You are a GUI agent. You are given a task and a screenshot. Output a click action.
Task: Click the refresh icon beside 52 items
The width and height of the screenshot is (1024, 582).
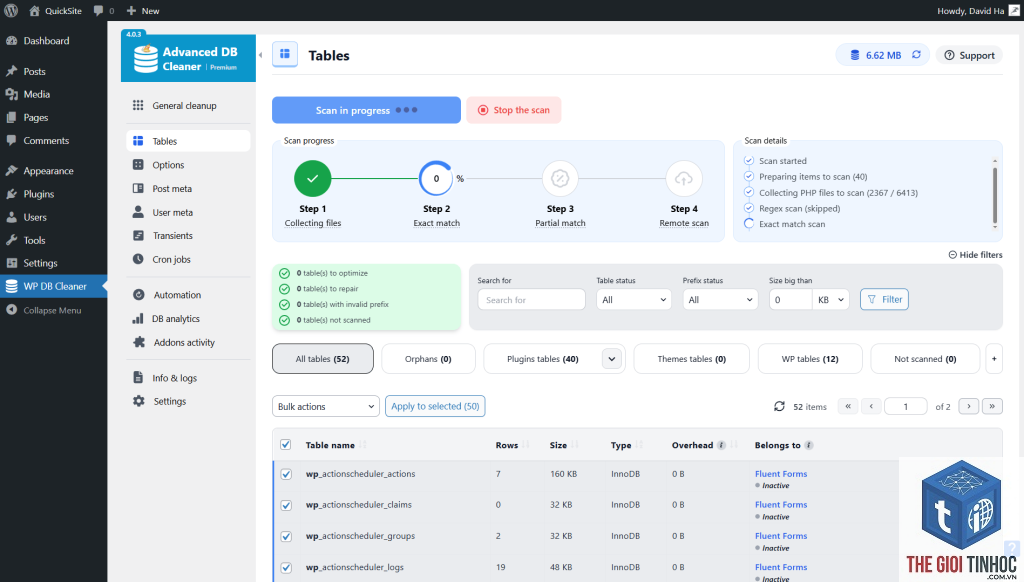(x=779, y=406)
